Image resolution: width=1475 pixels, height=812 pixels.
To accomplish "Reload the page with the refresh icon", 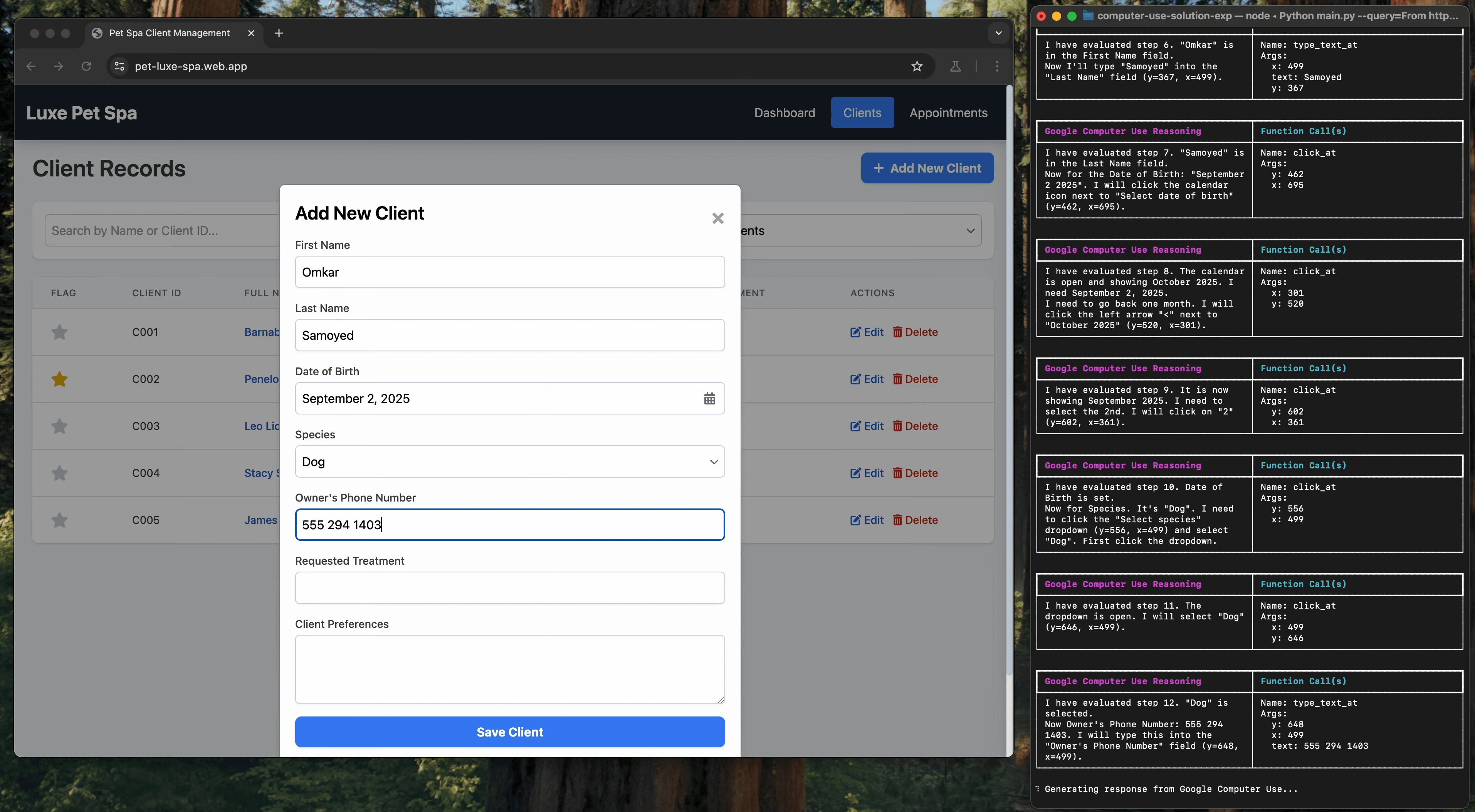I will 86,66.
